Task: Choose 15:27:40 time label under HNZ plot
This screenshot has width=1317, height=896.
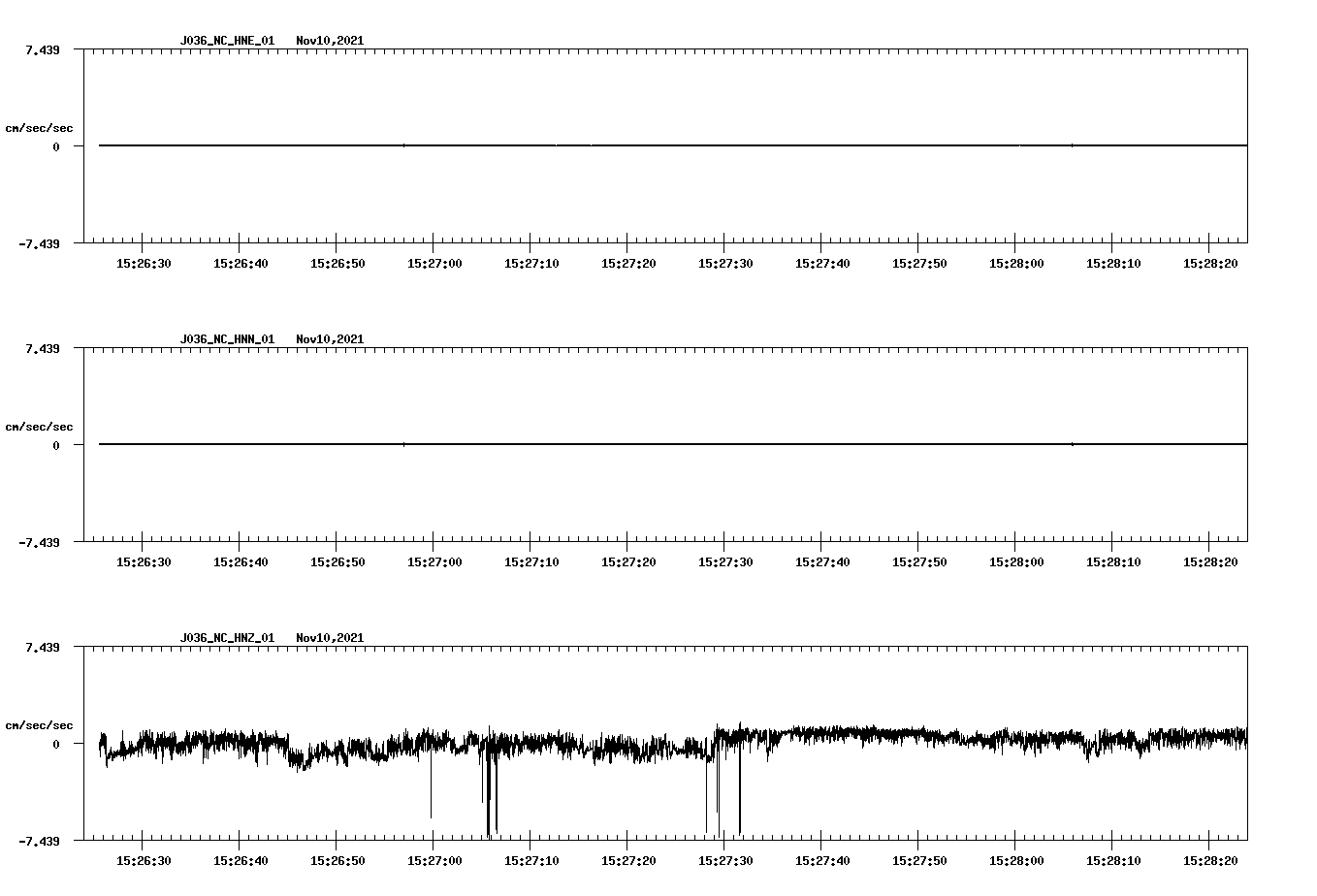Action: click(822, 861)
